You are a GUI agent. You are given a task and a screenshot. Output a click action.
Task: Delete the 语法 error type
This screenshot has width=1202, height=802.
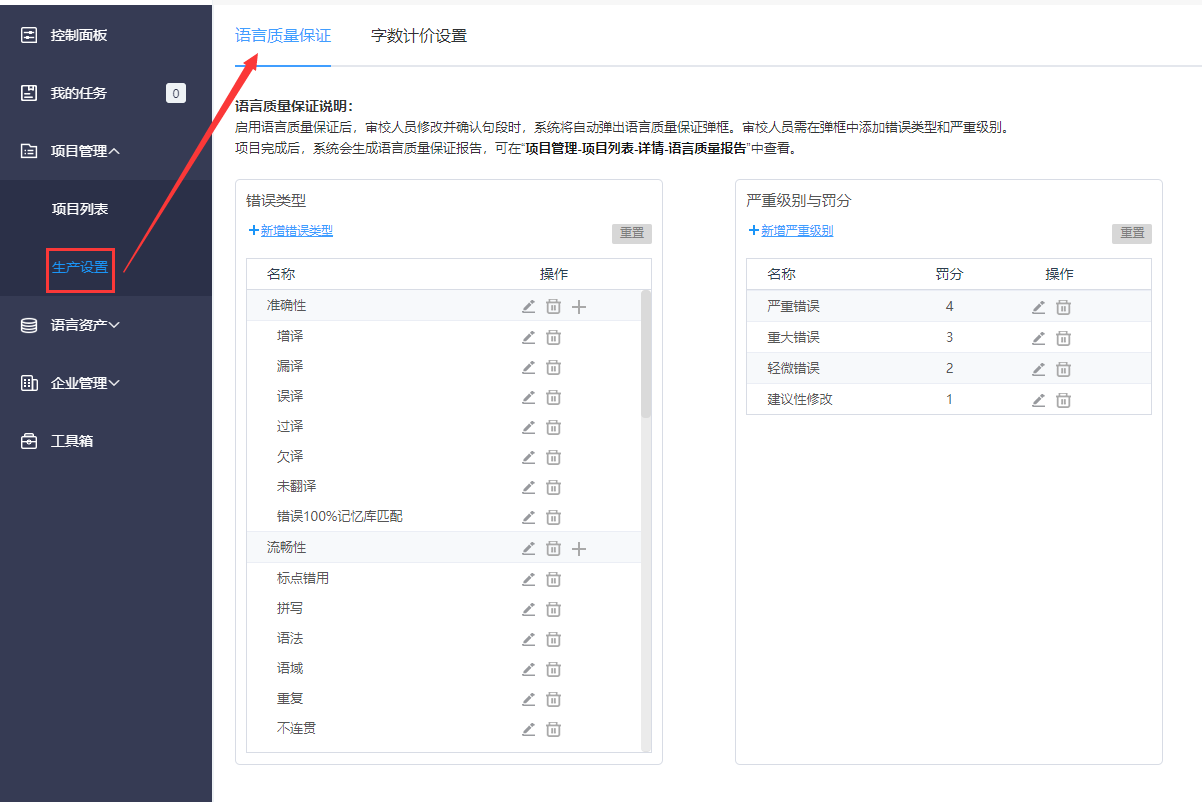tap(553, 639)
